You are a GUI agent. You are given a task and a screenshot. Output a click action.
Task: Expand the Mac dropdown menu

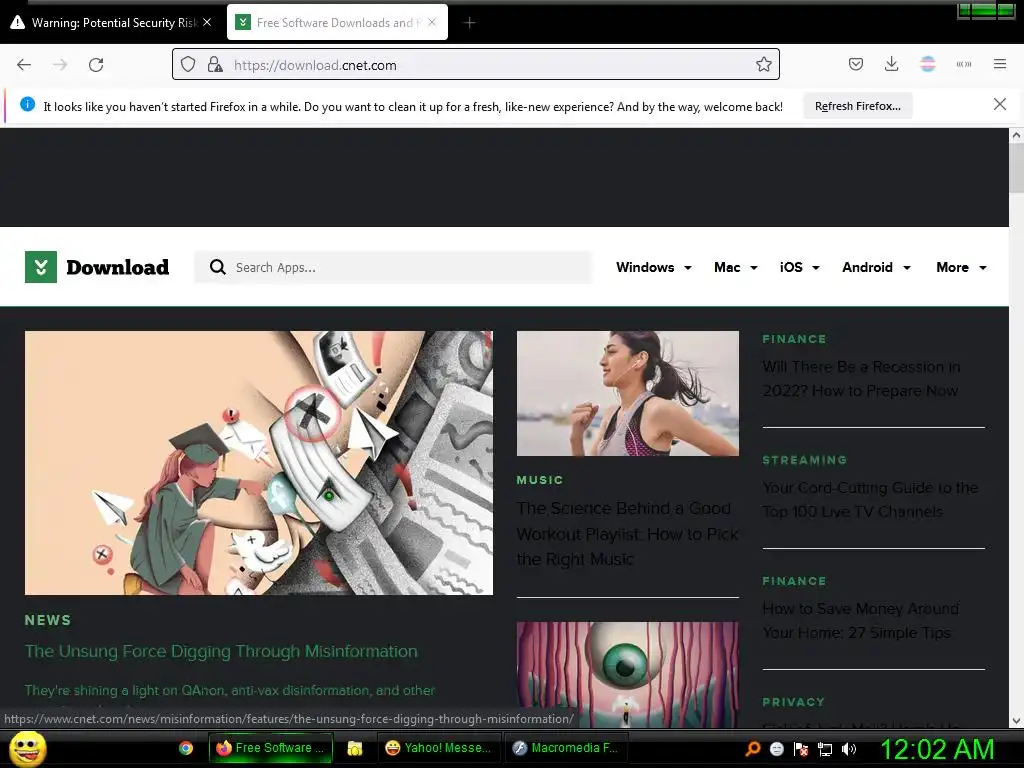coord(736,267)
